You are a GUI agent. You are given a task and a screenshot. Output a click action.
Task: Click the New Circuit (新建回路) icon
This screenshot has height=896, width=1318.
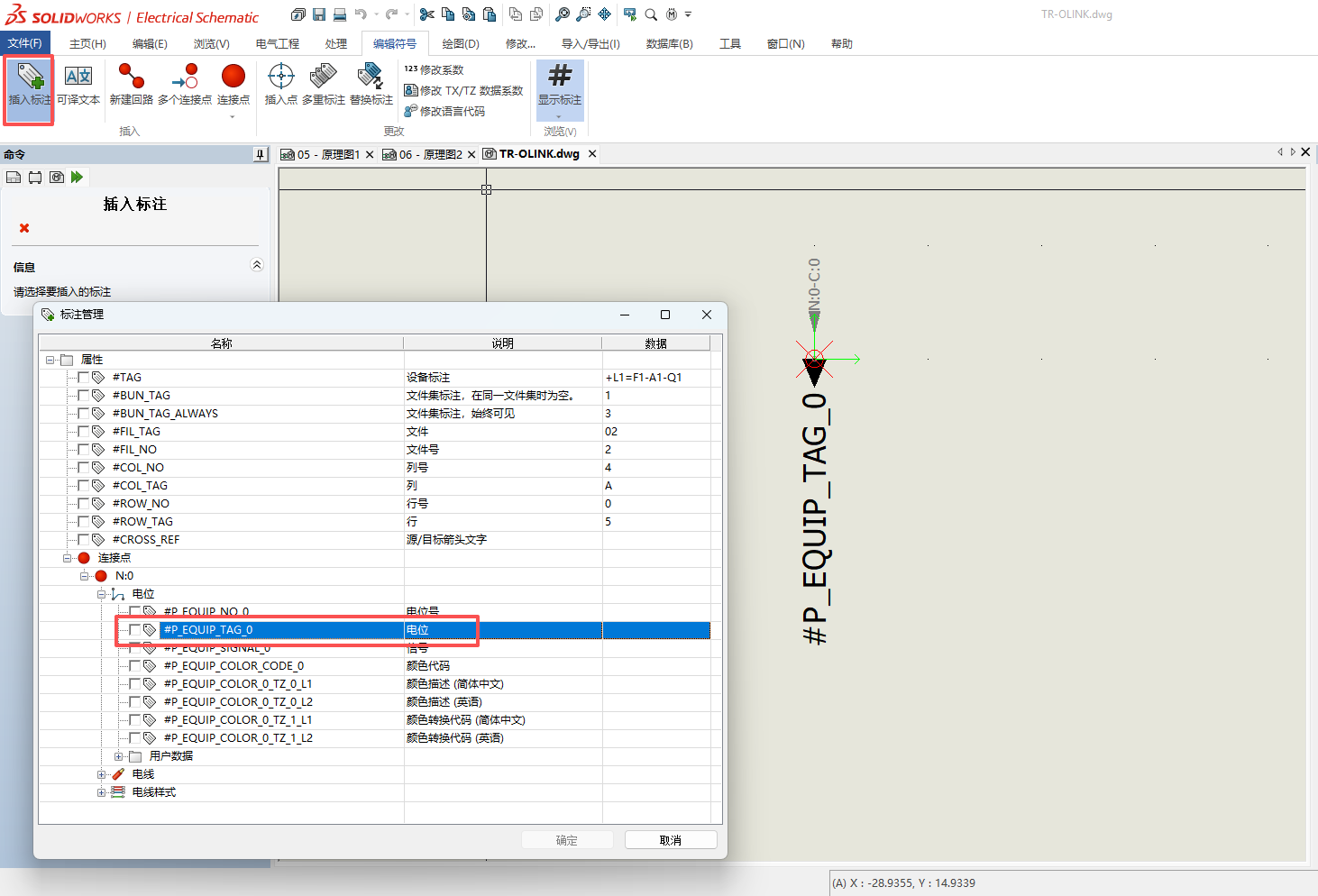click(131, 79)
